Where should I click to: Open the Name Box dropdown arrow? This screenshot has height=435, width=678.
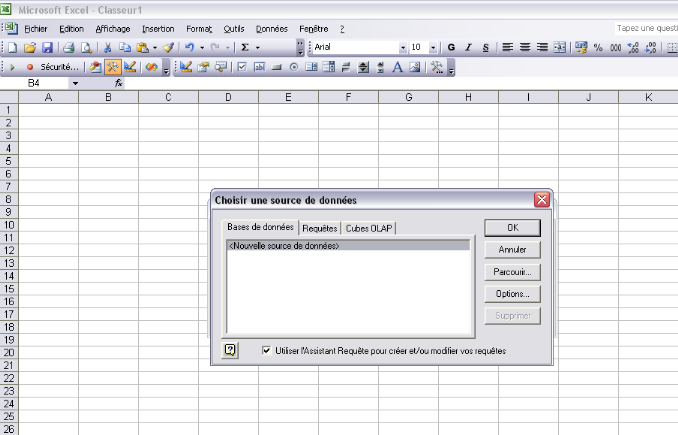pyautogui.click(x=75, y=83)
